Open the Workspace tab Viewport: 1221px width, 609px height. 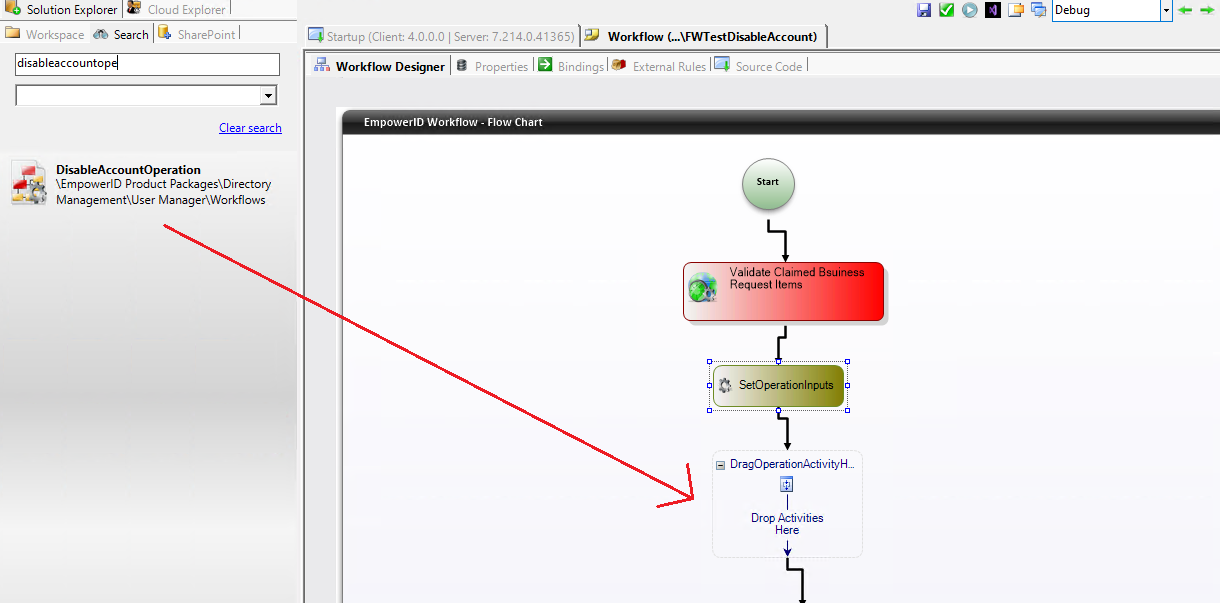[45, 34]
